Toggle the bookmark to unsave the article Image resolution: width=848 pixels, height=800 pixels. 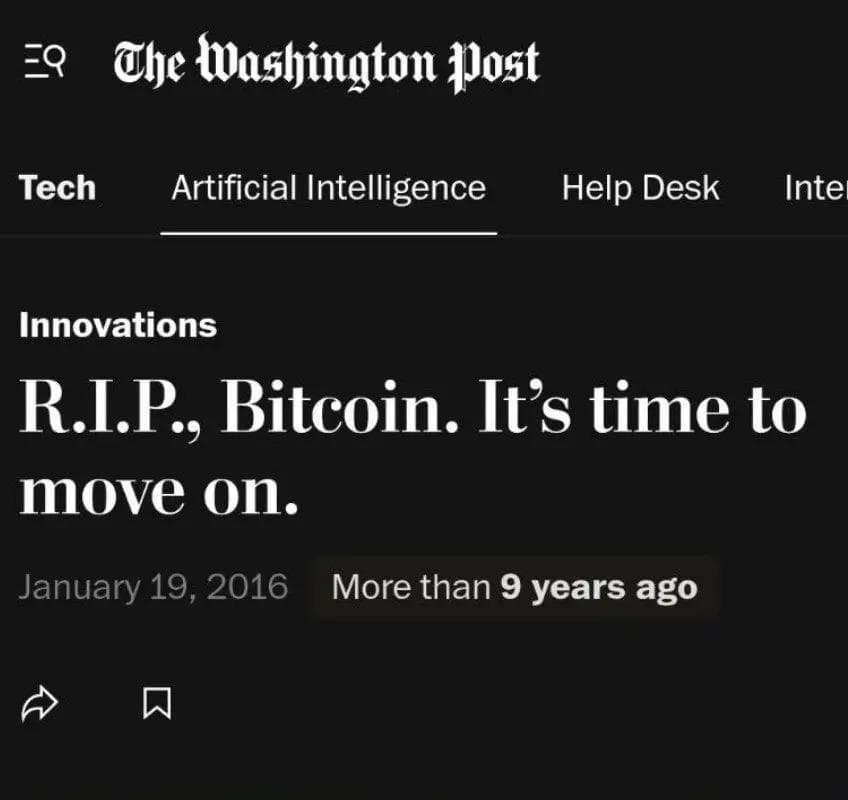click(x=157, y=703)
